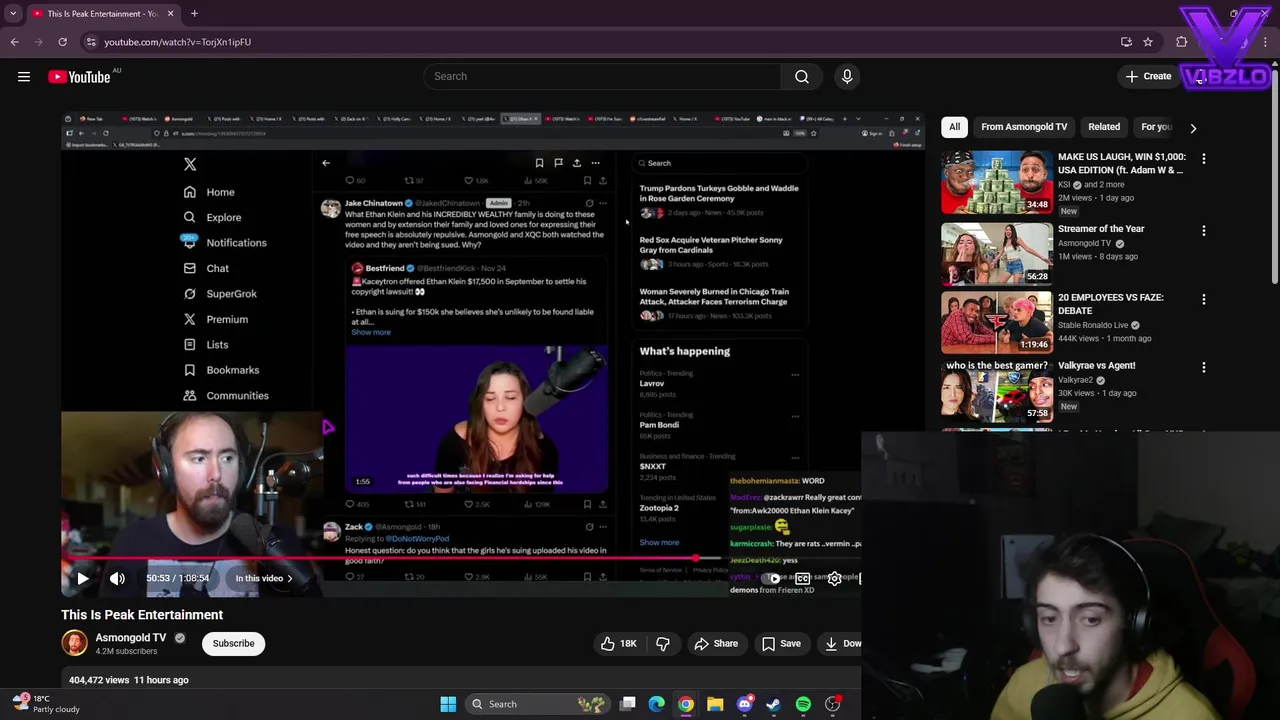The width and height of the screenshot is (1280, 720).
Task: Click the '20 EMPLOYEES VS FAZE: DEBATE' title
Action: [1110, 304]
